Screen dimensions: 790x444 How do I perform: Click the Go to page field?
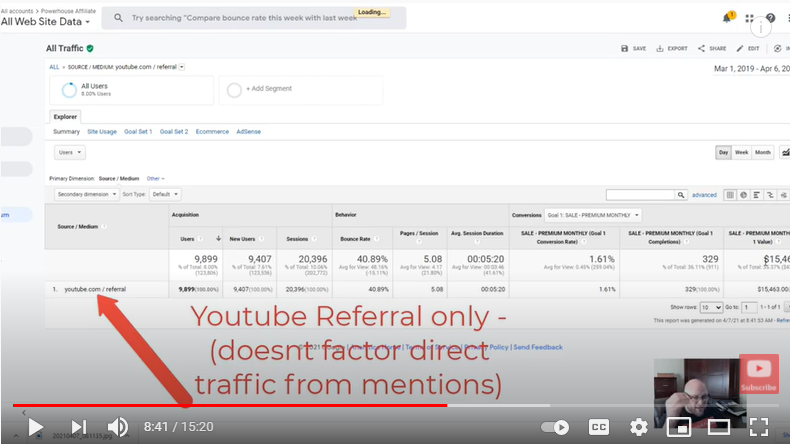[749, 307]
